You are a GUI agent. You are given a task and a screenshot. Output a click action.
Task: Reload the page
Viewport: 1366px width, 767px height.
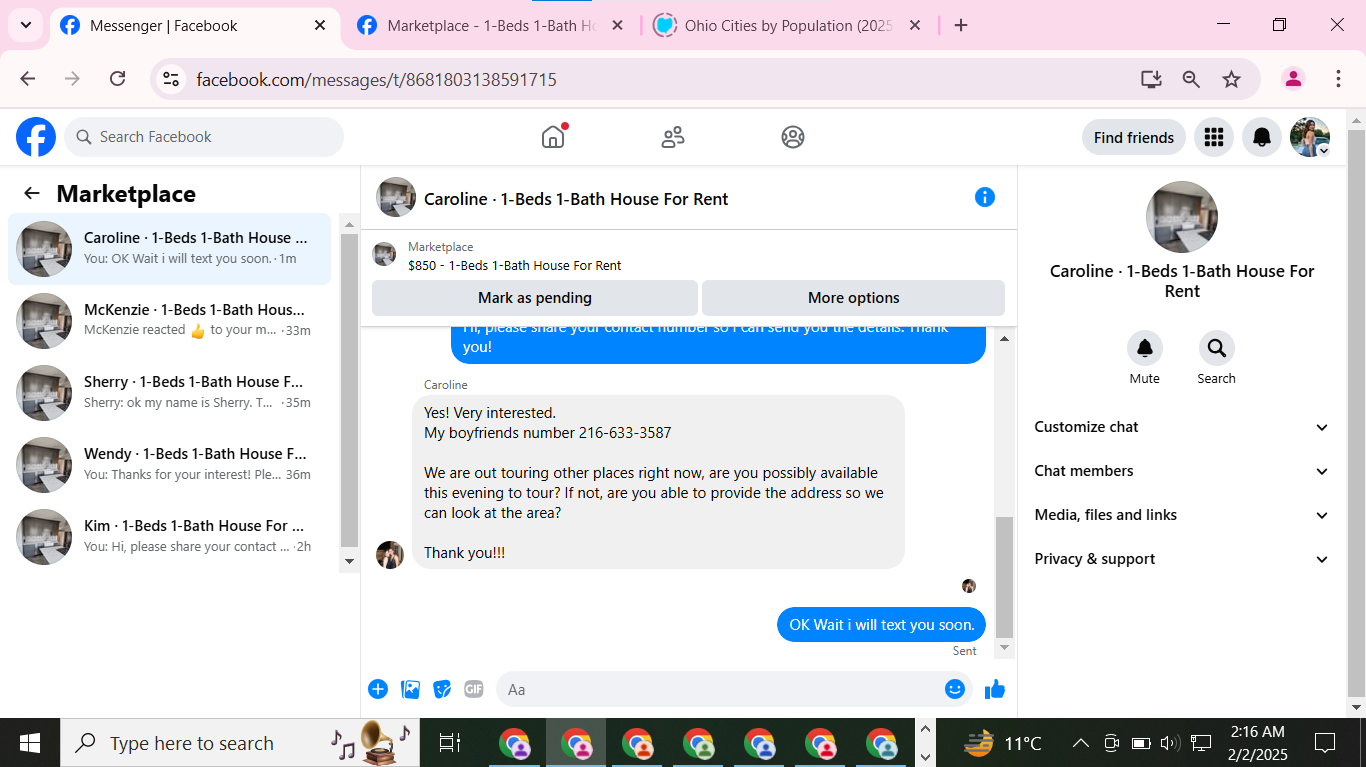pyautogui.click(x=117, y=79)
